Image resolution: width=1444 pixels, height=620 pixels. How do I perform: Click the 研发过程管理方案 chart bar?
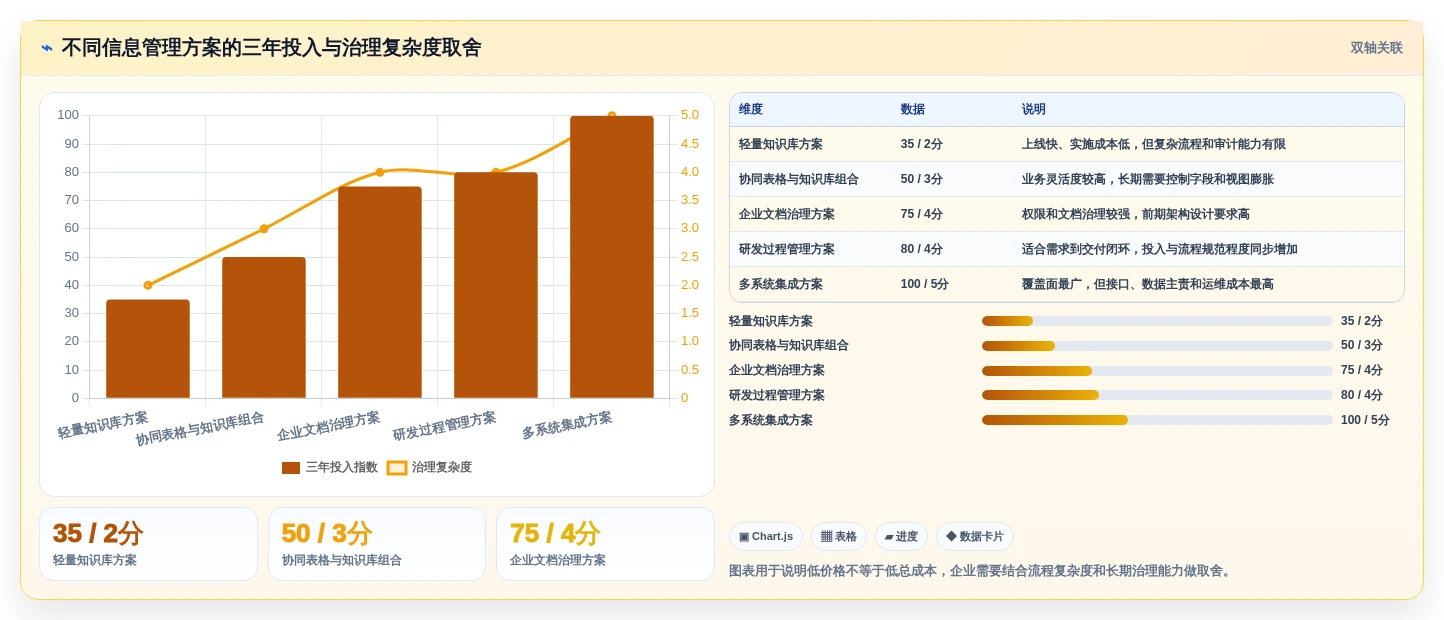coord(496,285)
